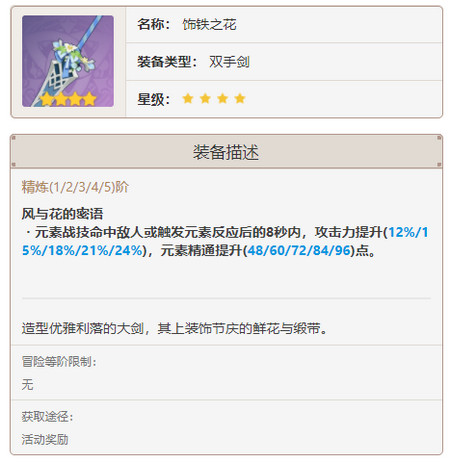Screen dimensions: 450x463
Task: Click the third star in the 星级 row
Action: point(223,98)
